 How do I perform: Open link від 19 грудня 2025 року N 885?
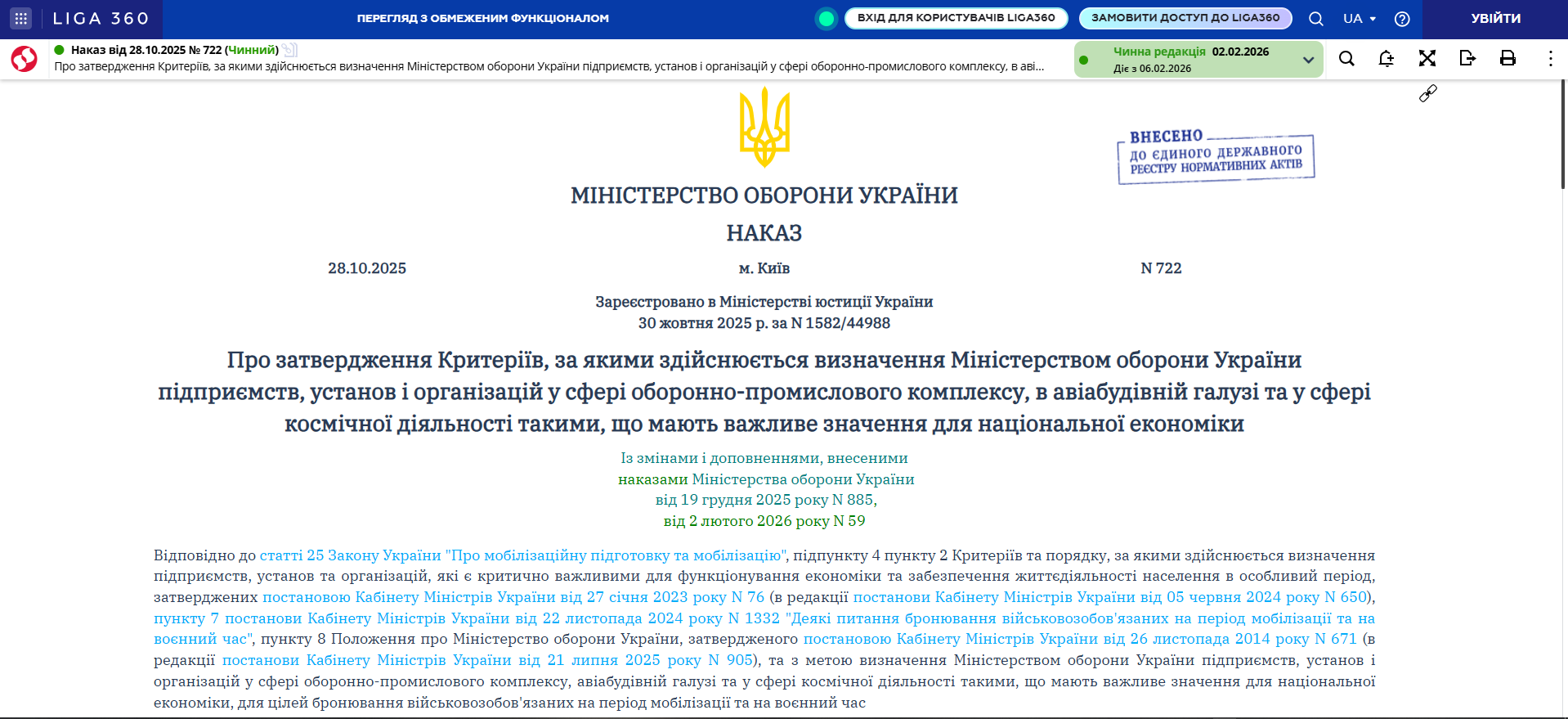point(766,500)
